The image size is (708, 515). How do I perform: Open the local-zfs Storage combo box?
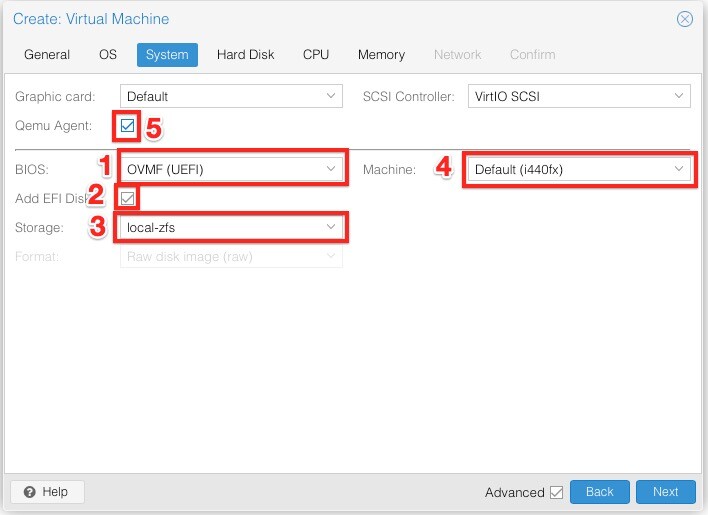(x=231, y=227)
